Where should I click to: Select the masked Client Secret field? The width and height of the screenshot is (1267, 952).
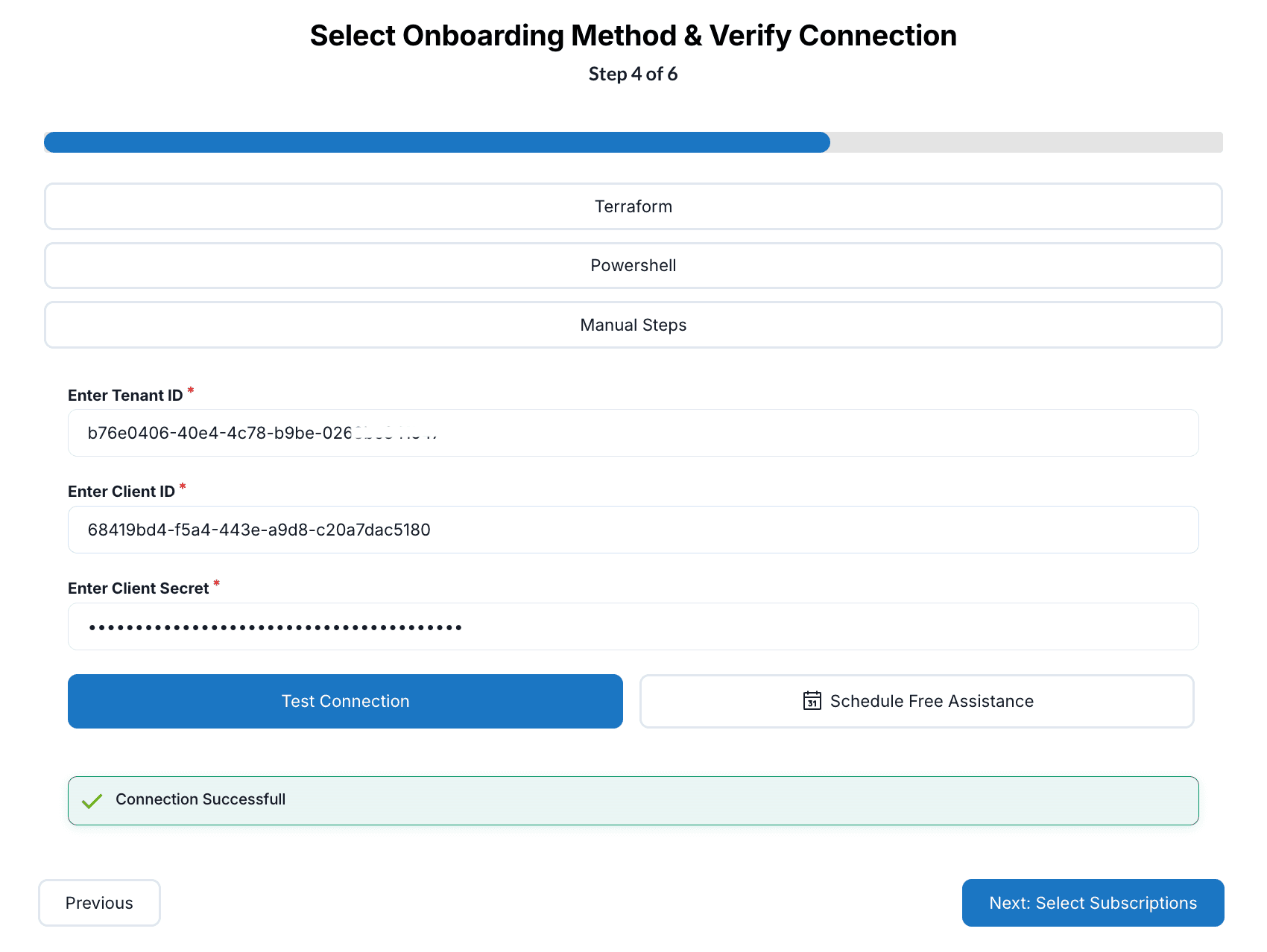coord(633,626)
